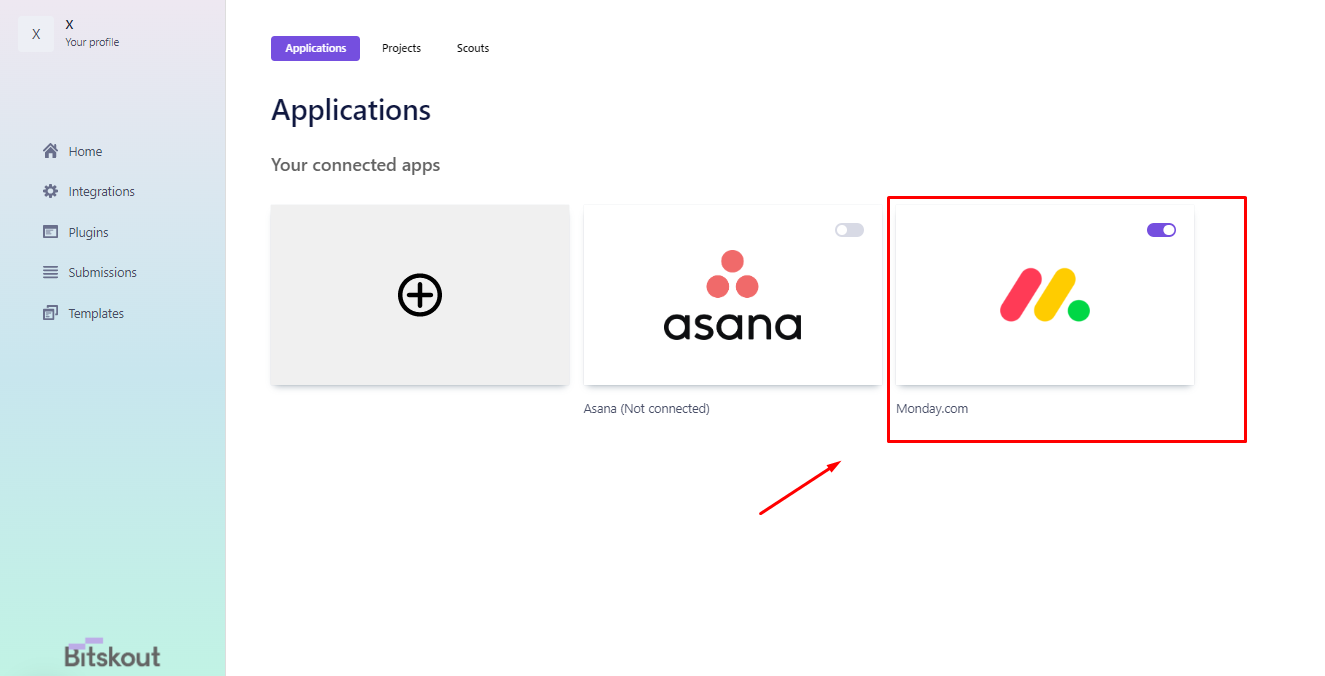Switch to the Projects tab

[x=401, y=48]
